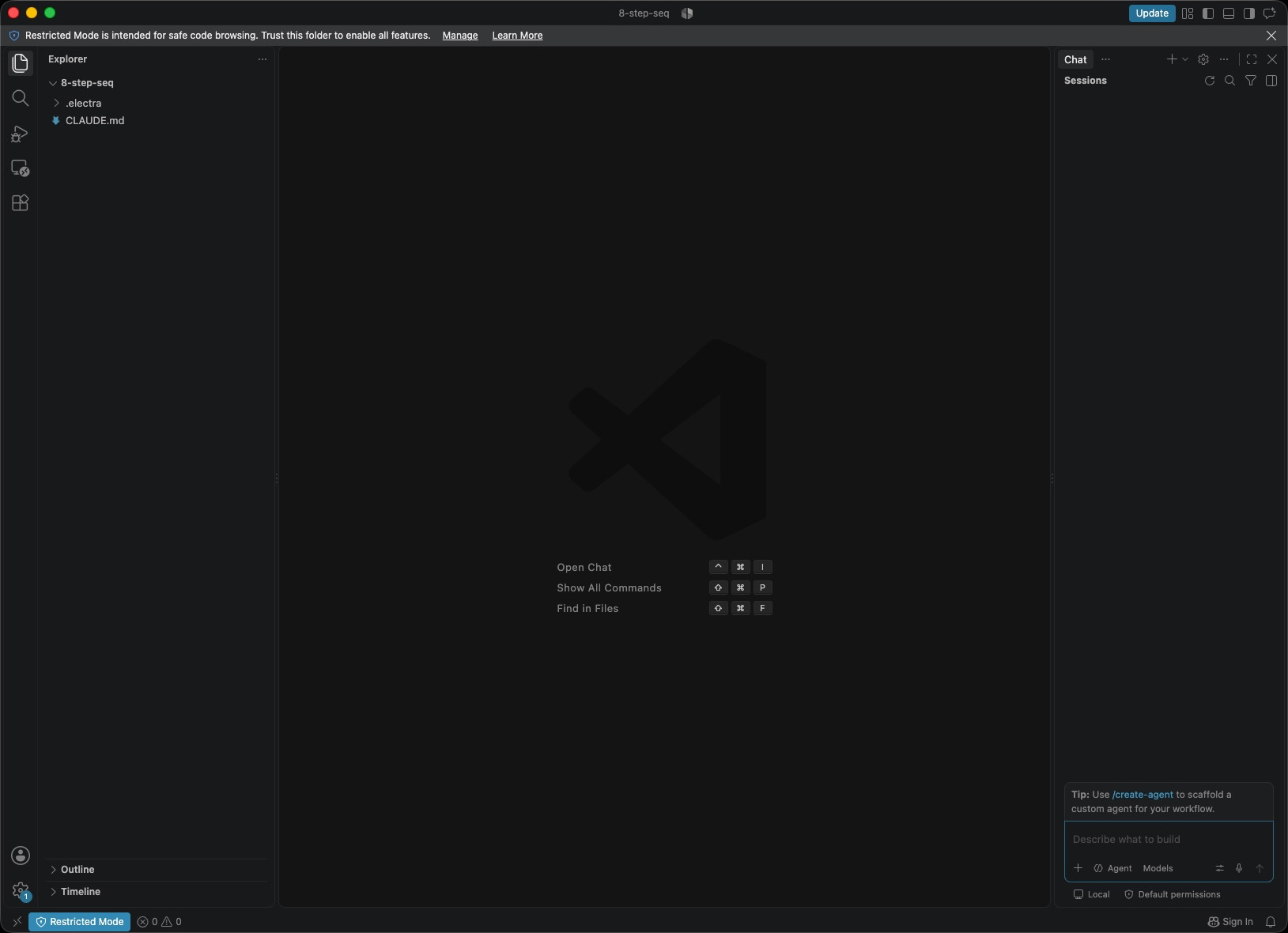Search the chat sessions
The height and width of the screenshot is (933, 1288).
pyautogui.click(x=1229, y=81)
